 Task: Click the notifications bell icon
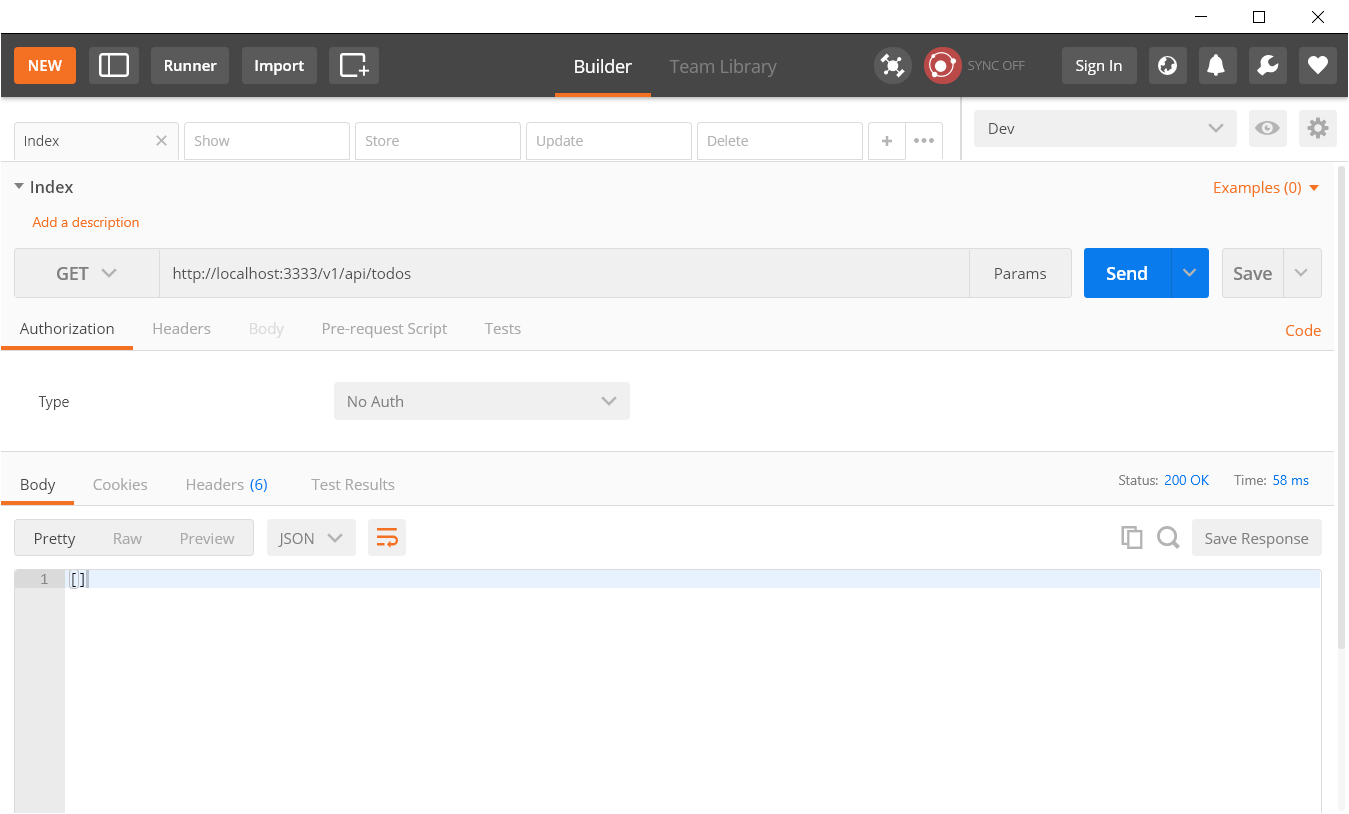pyautogui.click(x=1217, y=65)
